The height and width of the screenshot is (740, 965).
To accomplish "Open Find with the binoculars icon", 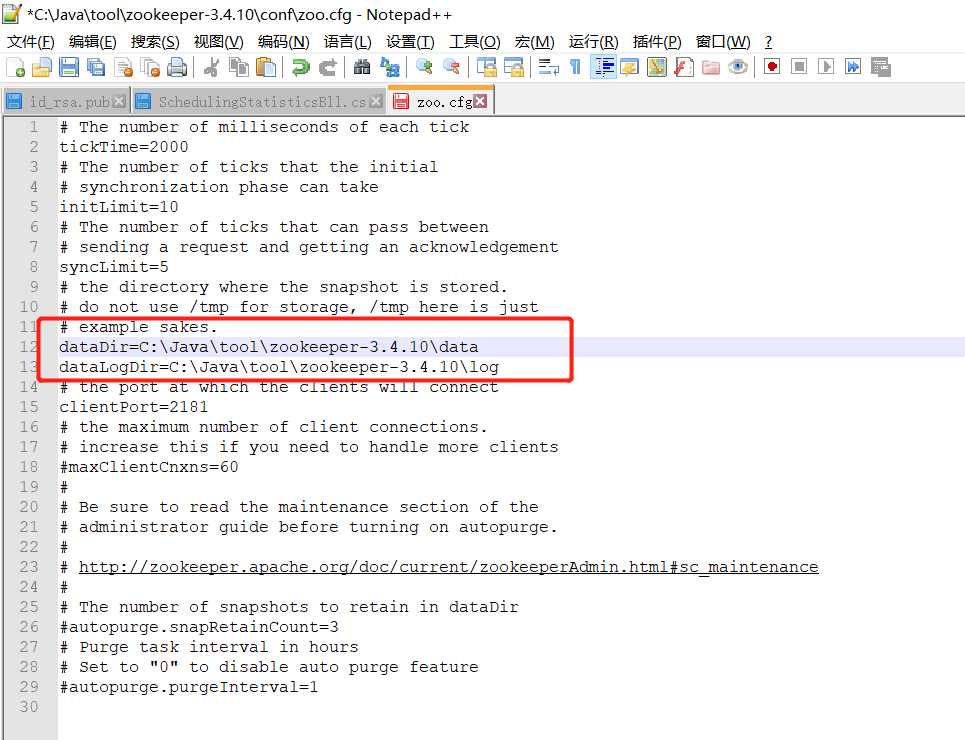I will pos(362,67).
